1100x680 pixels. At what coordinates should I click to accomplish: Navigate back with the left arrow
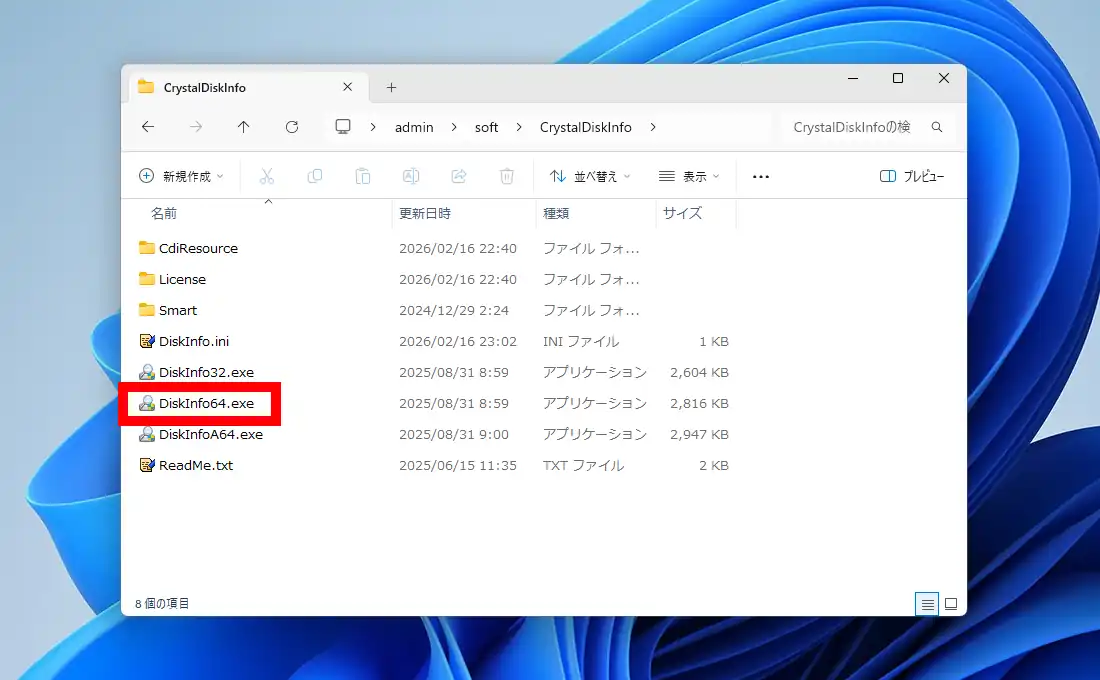click(148, 127)
